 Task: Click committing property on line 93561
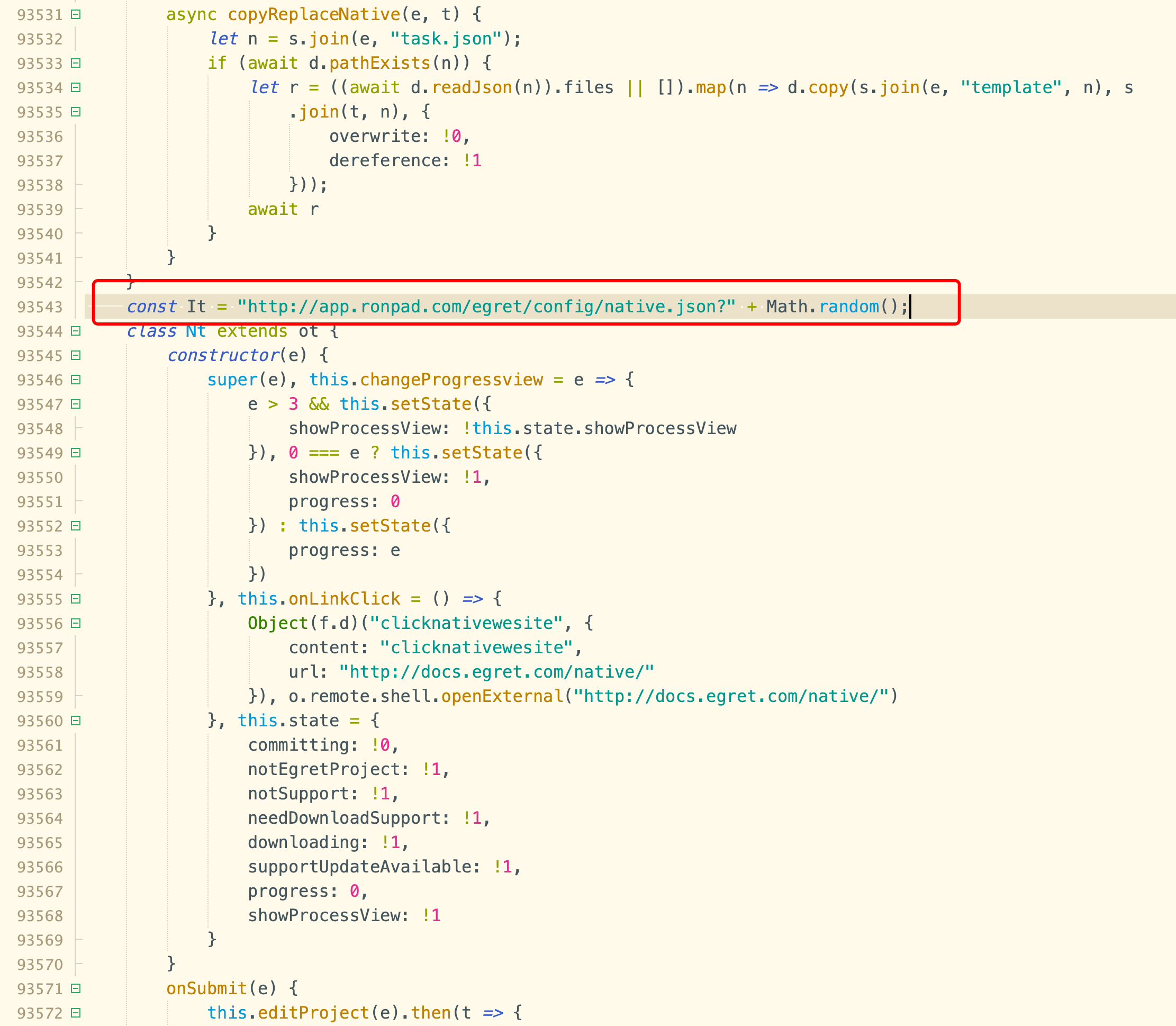pos(298,745)
